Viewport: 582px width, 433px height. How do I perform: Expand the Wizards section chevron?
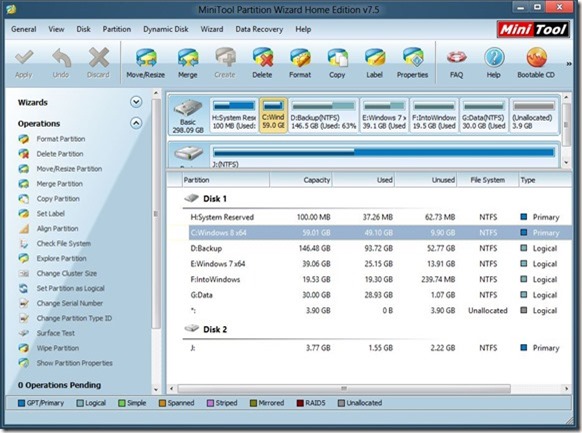[136, 102]
